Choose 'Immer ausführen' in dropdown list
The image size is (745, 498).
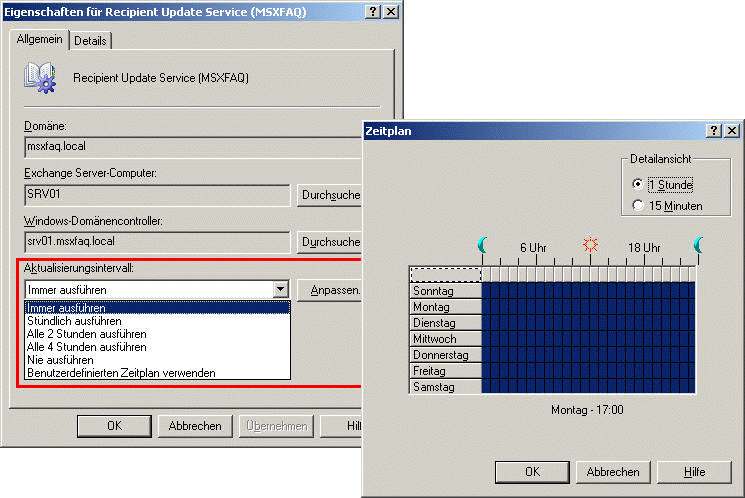pos(157,308)
